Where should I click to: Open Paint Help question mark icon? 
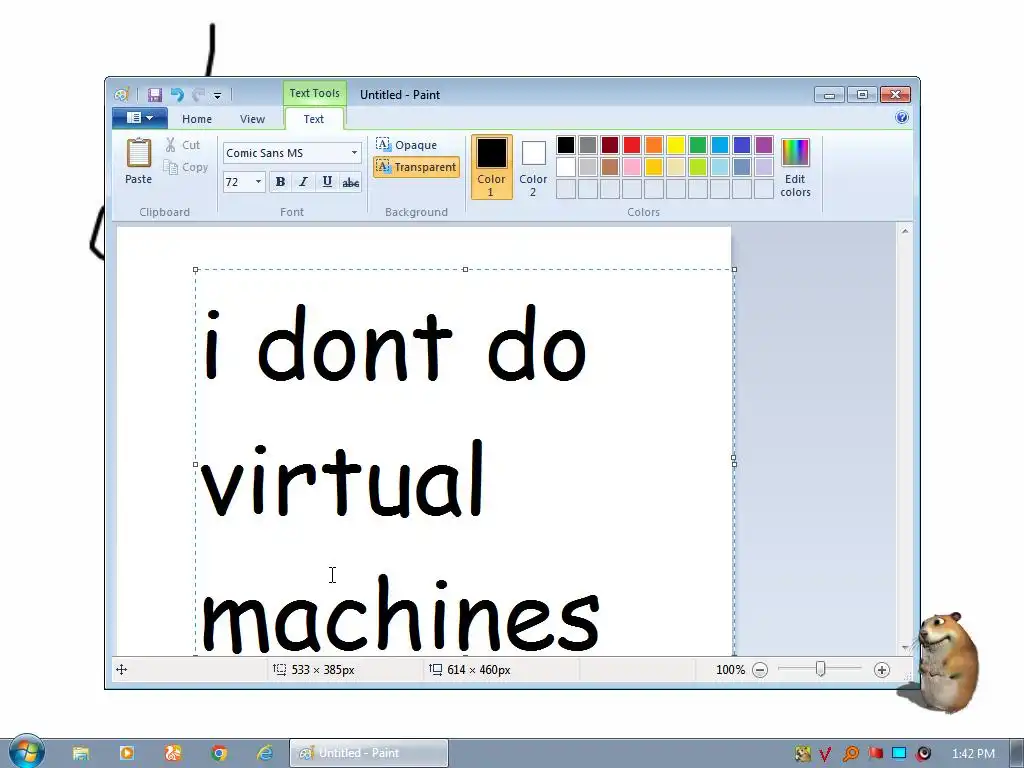pos(902,118)
